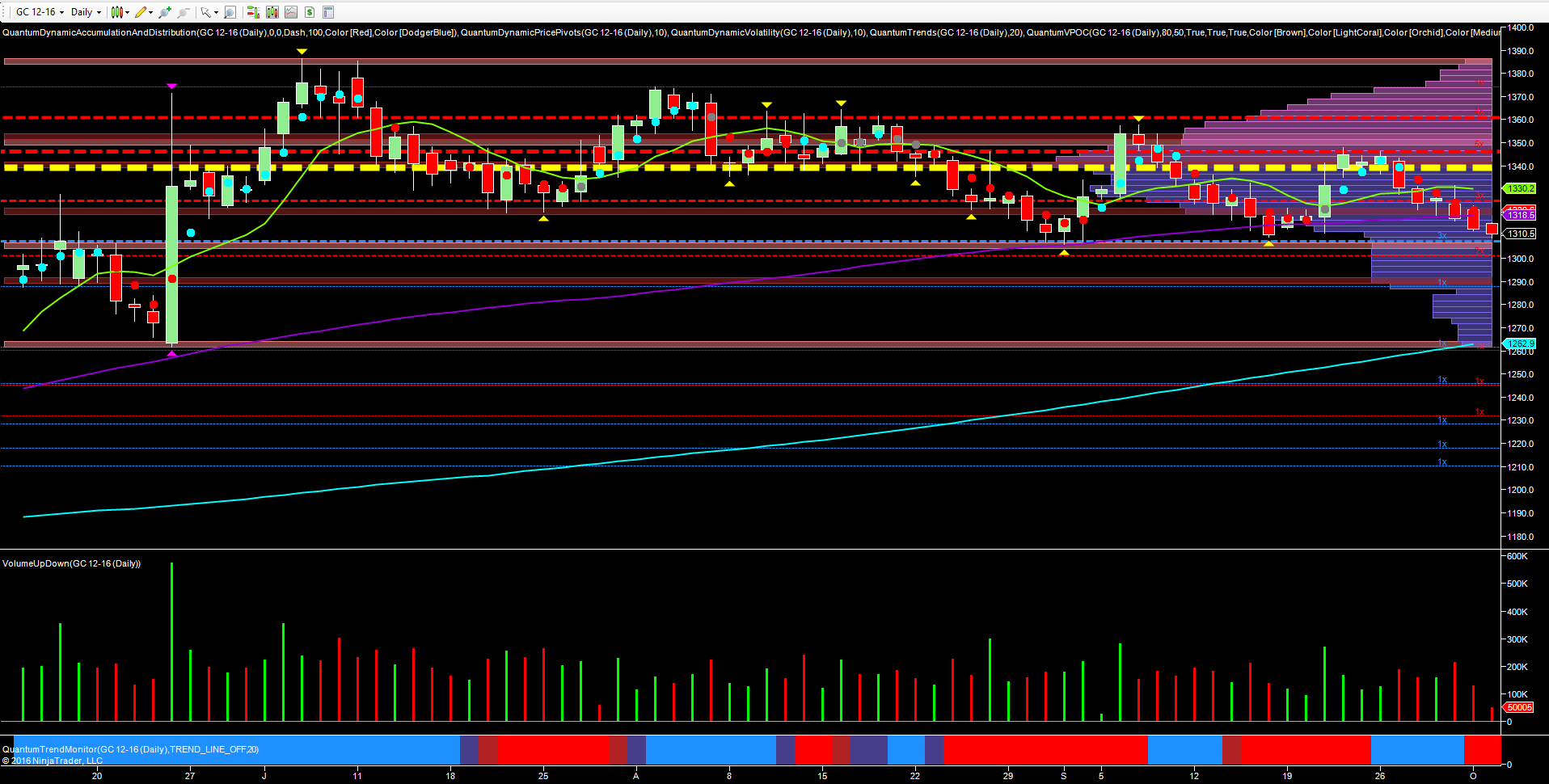Viewport: 1549px width, 784px height.
Task: Click the red 50005 volume axis label
Action: pos(1520,706)
